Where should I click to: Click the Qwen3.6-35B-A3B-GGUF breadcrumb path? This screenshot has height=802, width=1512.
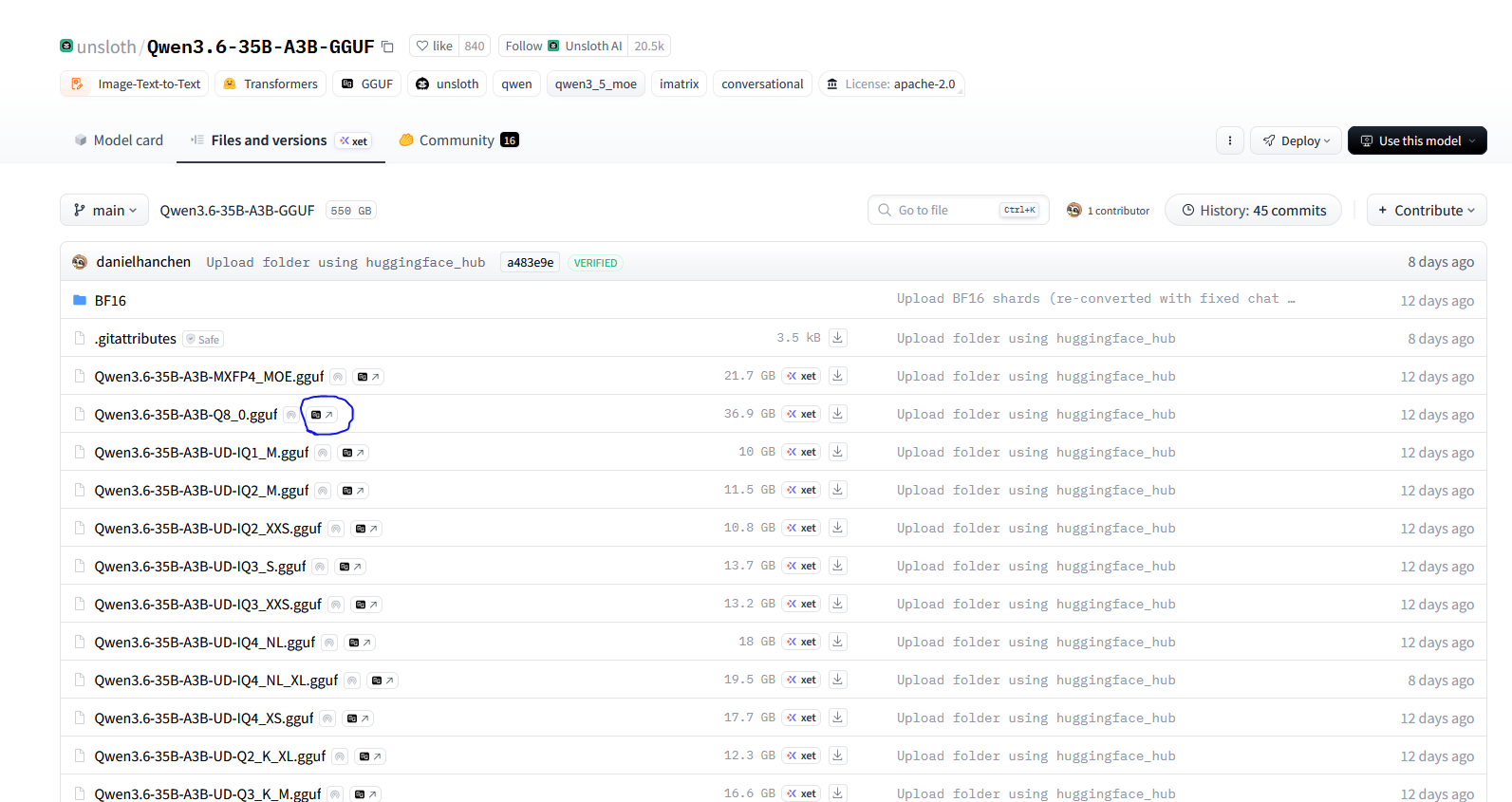pos(237,210)
